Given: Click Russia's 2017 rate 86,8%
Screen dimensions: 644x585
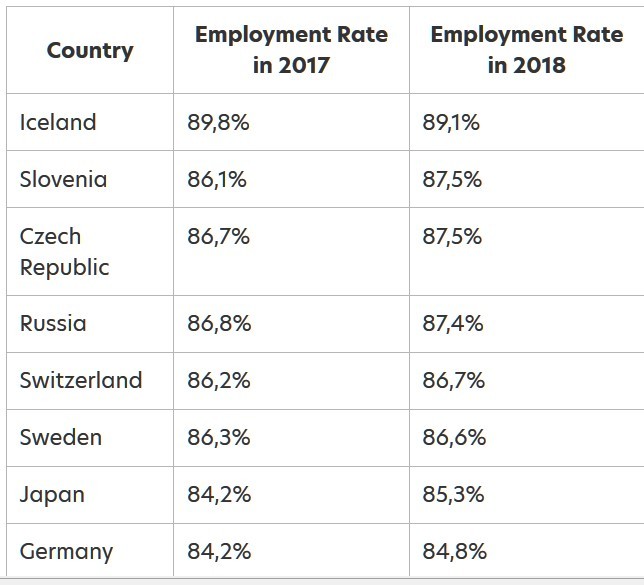Looking at the screenshot, I should pos(219,324).
